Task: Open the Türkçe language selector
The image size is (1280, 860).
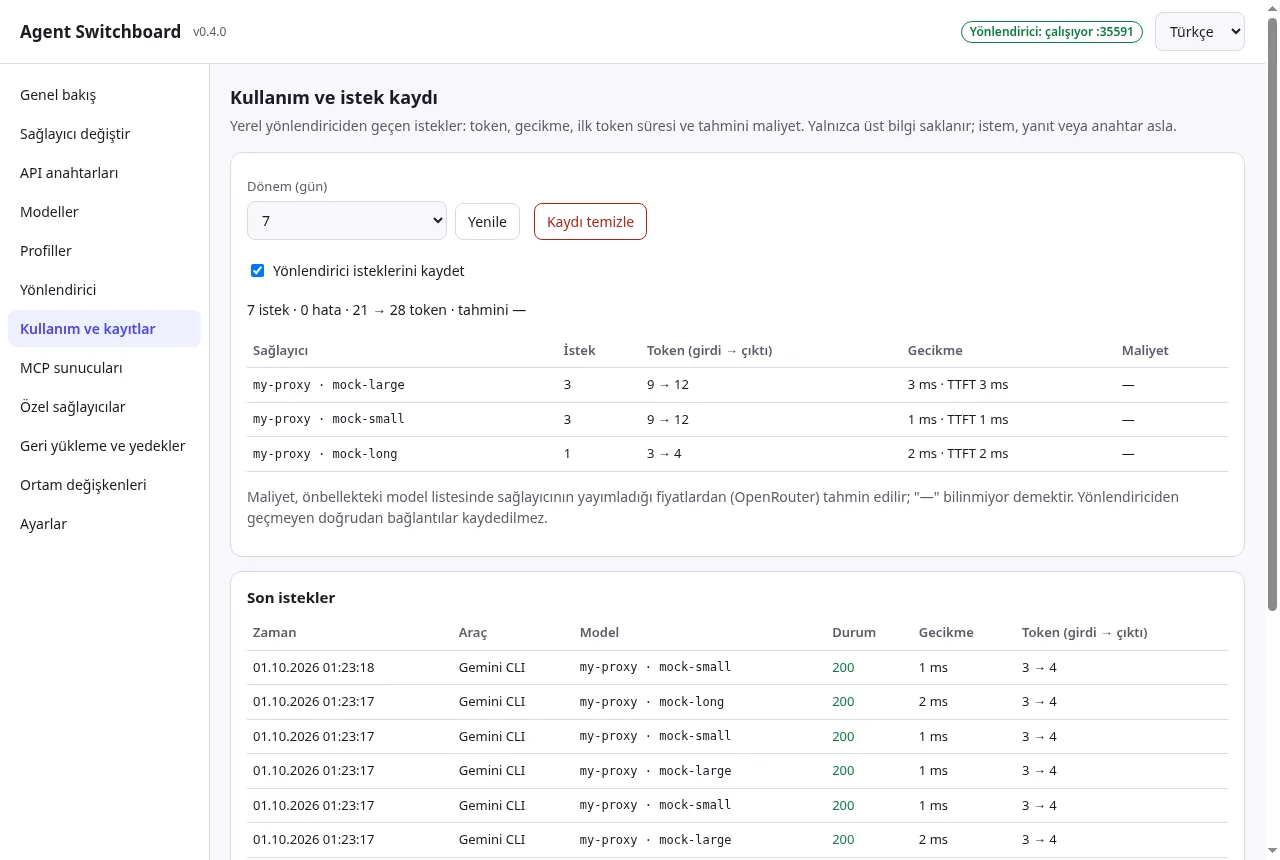Action: coord(1200,31)
